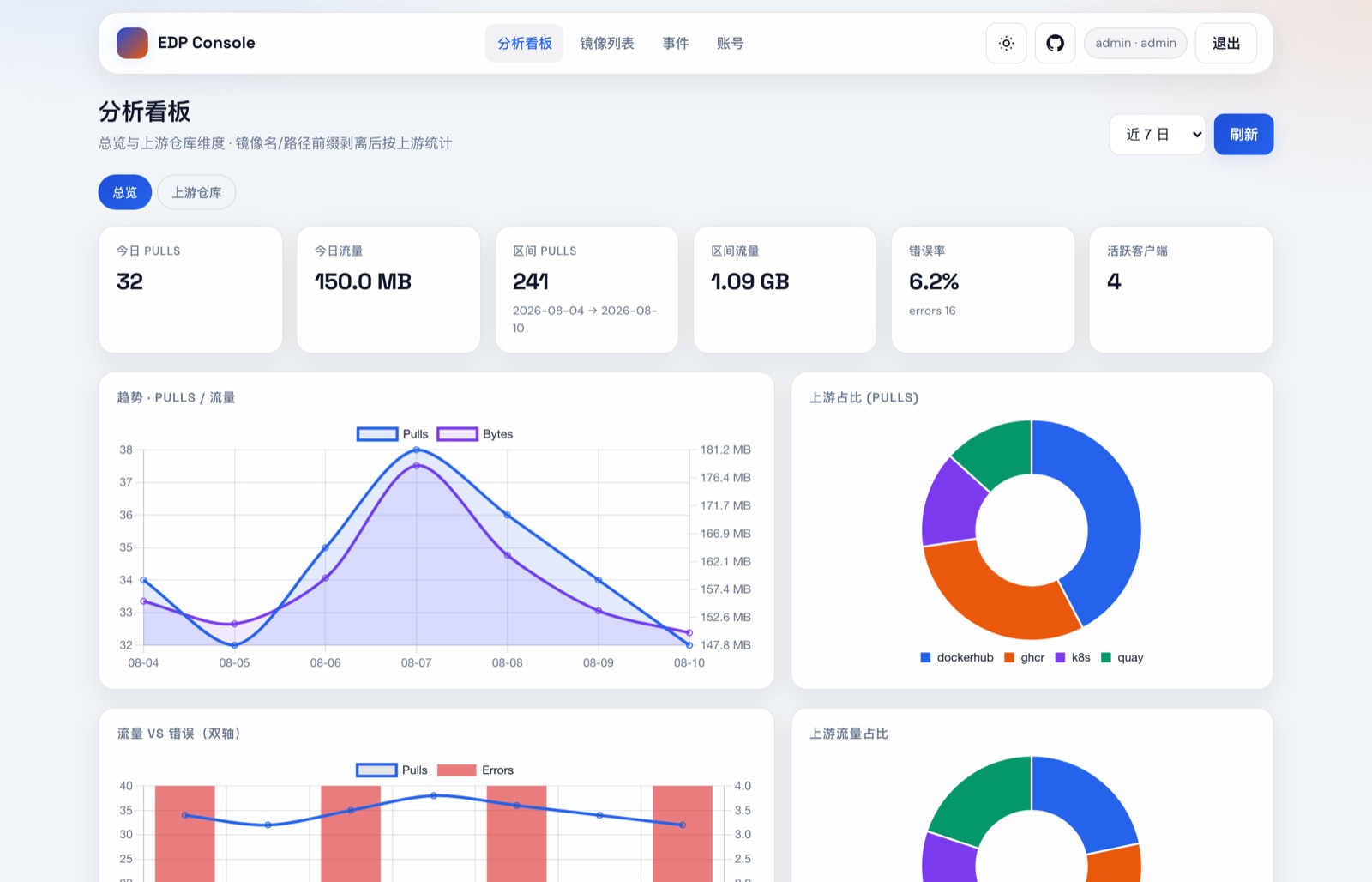Open the GitHub icon link

(x=1056, y=43)
